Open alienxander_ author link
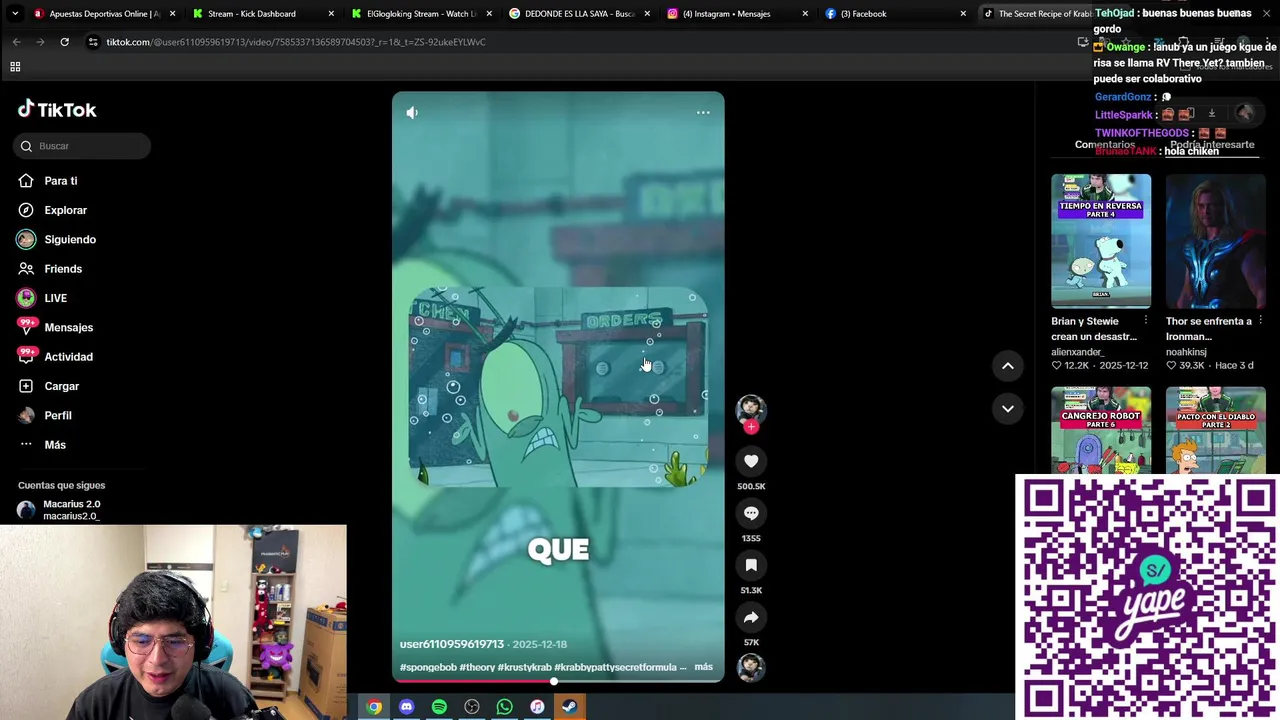The image size is (1280, 720). (1077, 352)
